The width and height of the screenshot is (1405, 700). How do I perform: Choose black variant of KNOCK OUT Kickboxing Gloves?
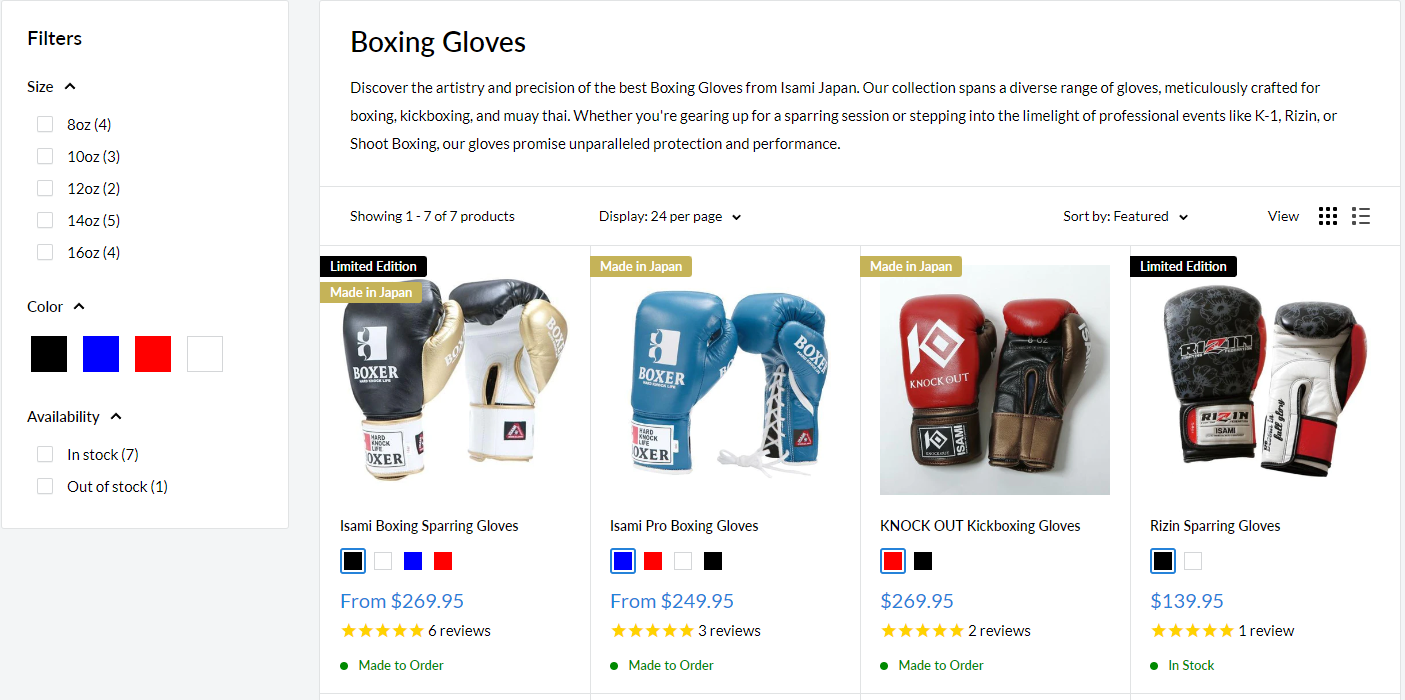(923, 561)
